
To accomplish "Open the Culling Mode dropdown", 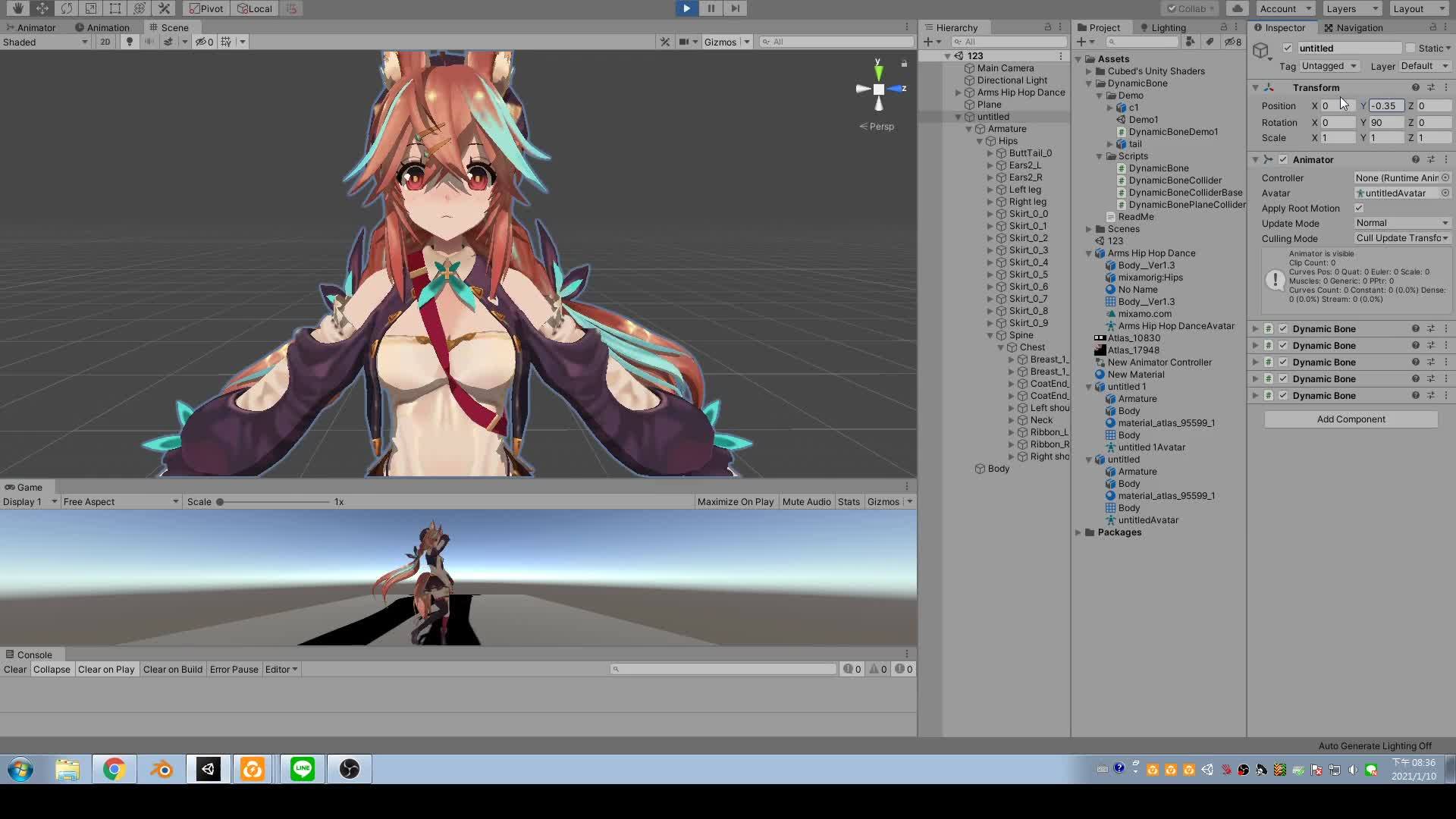I will point(1403,238).
